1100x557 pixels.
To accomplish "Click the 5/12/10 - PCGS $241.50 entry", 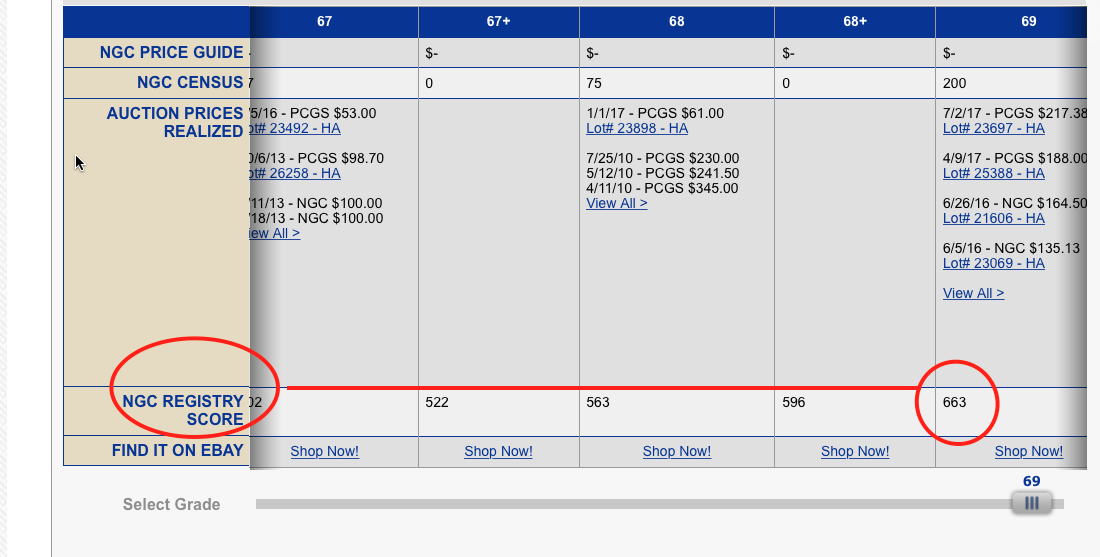I will click(x=663, y=173).
